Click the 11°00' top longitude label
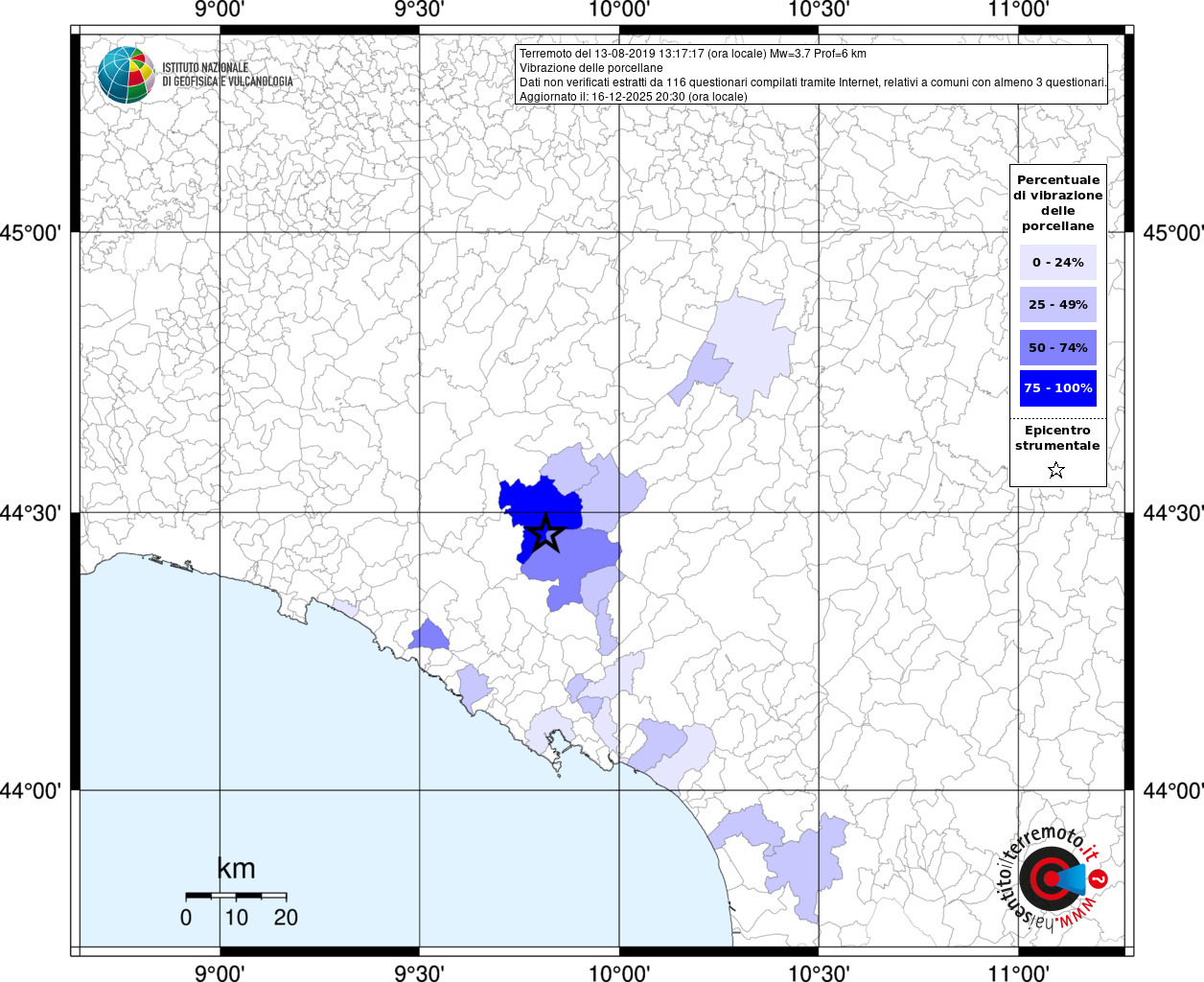1204x982 pixels. [x=1018, y=10]
